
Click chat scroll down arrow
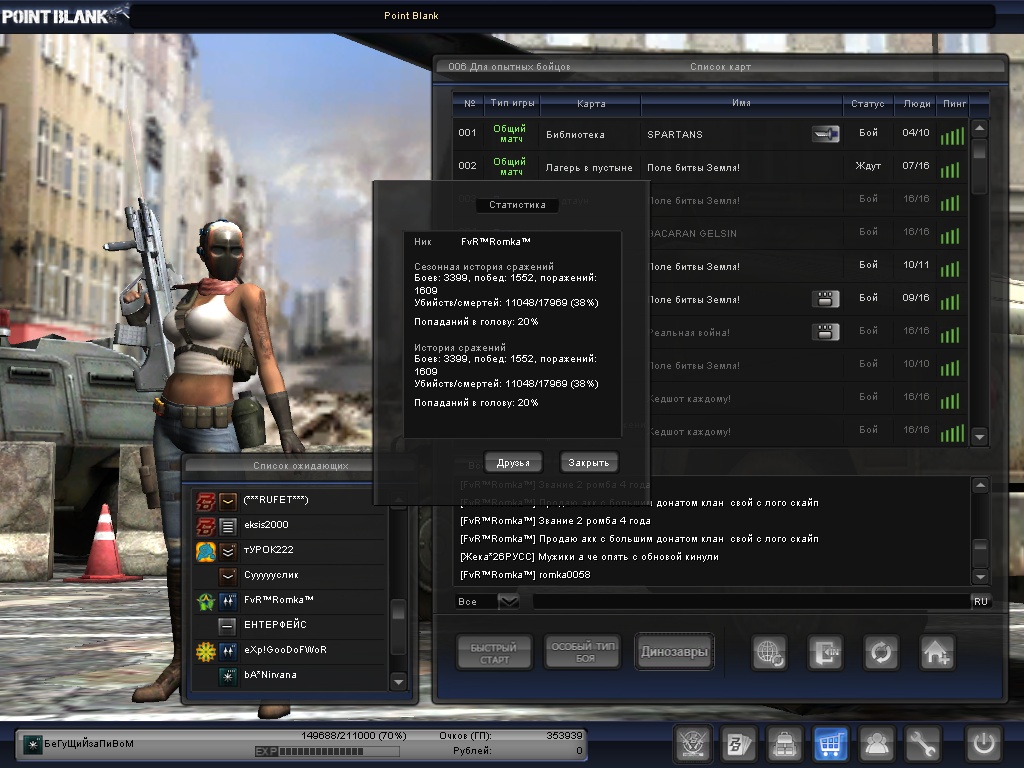click(980, 575)
